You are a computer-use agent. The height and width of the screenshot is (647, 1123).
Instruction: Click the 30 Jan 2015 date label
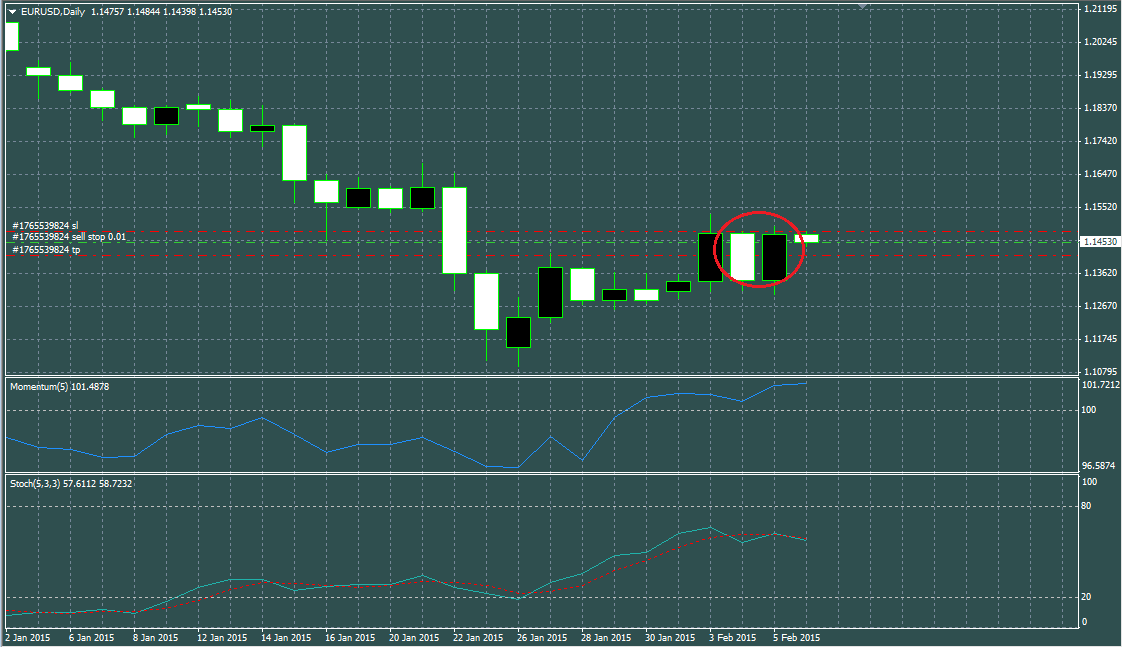point(670,637)
